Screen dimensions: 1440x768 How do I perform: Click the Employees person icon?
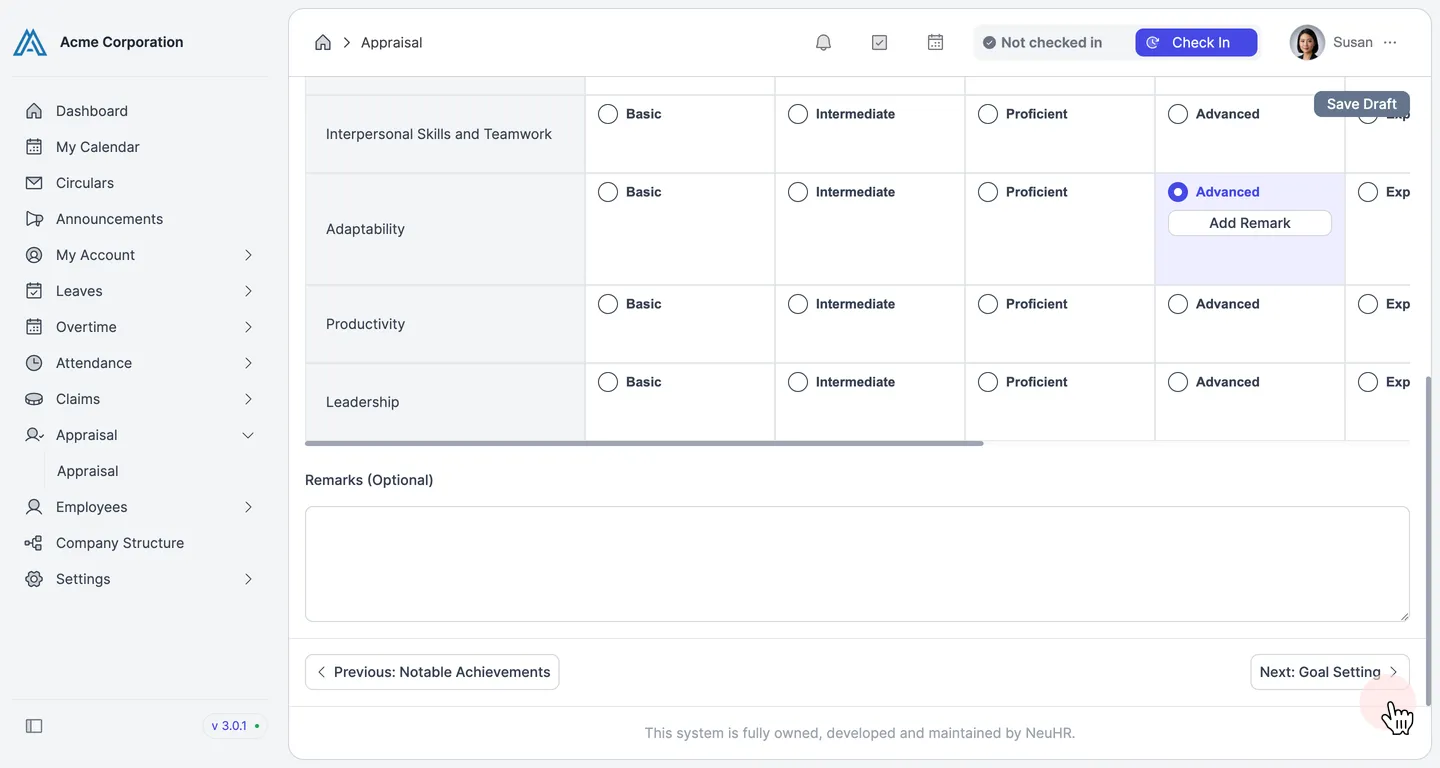(34, 507)
